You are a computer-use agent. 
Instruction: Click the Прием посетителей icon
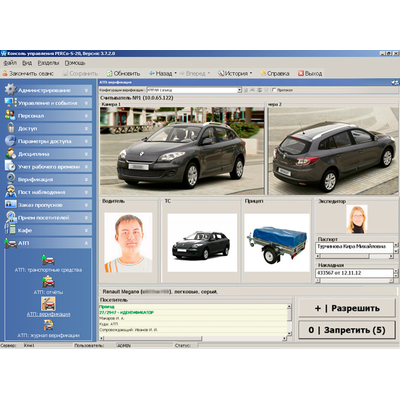10,217
